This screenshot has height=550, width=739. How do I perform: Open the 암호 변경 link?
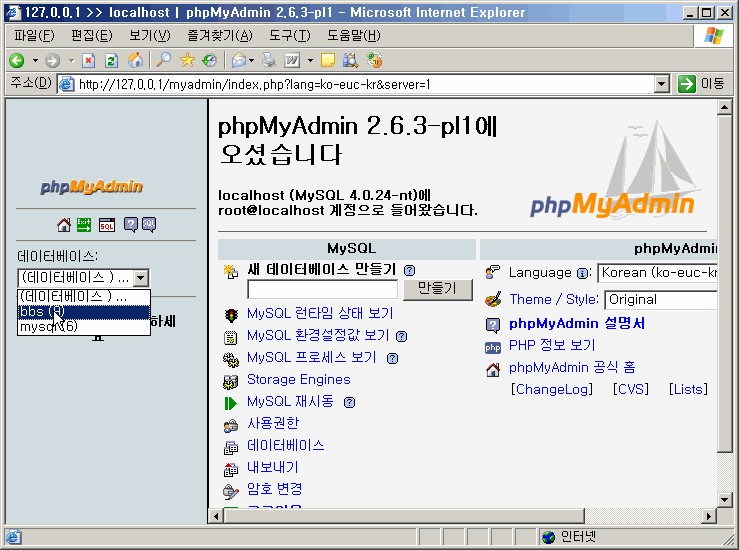click(275, 489)
